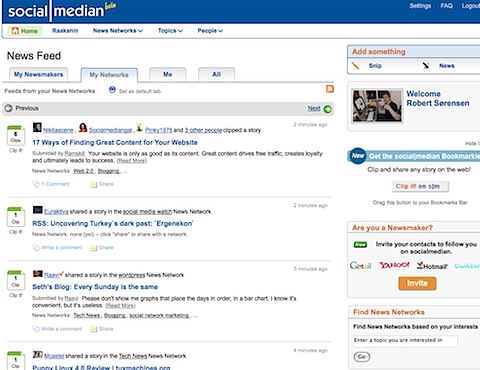Open social network marketing tag link
480x370 pixels.
tap(159, 315)
